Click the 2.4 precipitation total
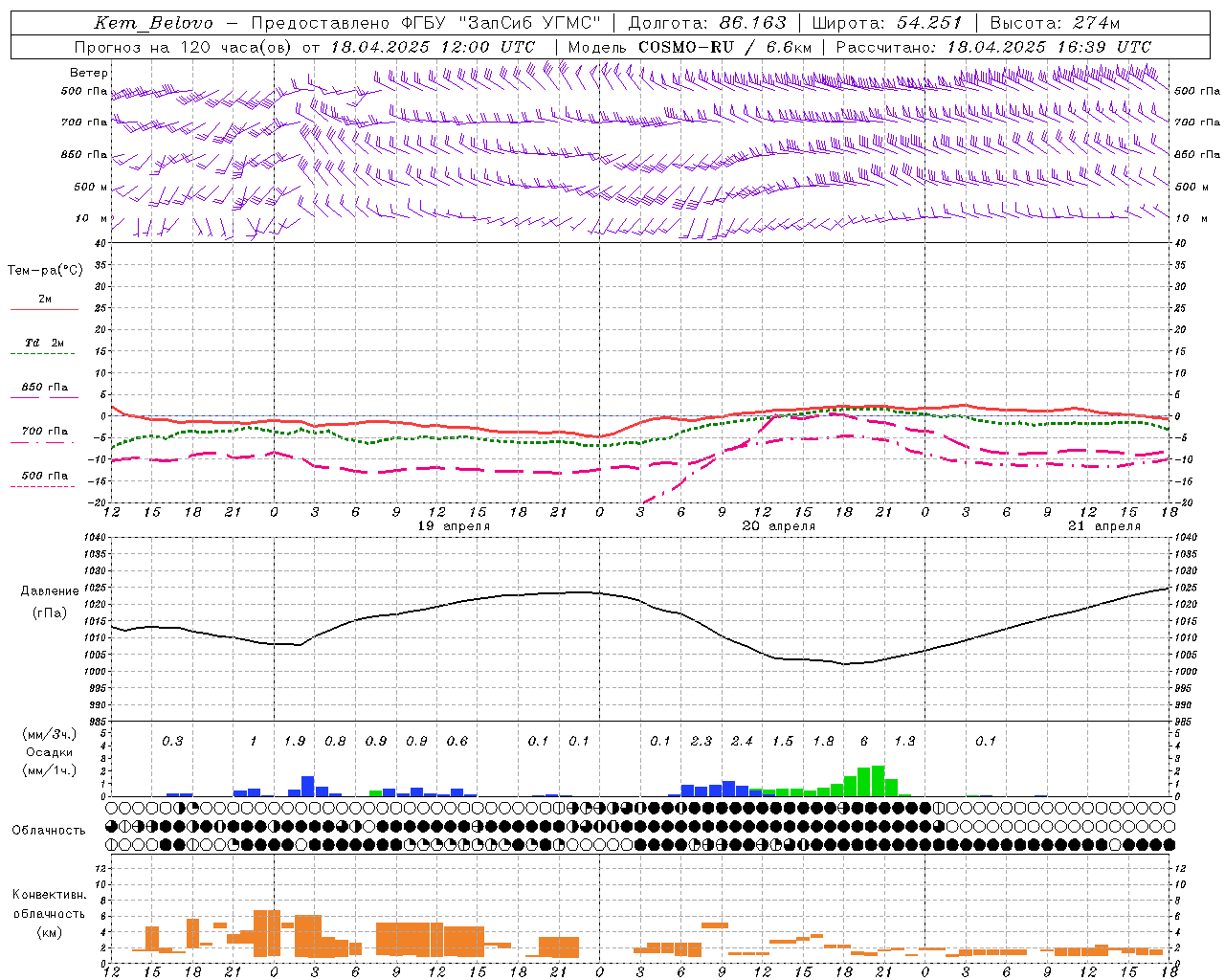 pyautogui.click(x=742, y=741)
